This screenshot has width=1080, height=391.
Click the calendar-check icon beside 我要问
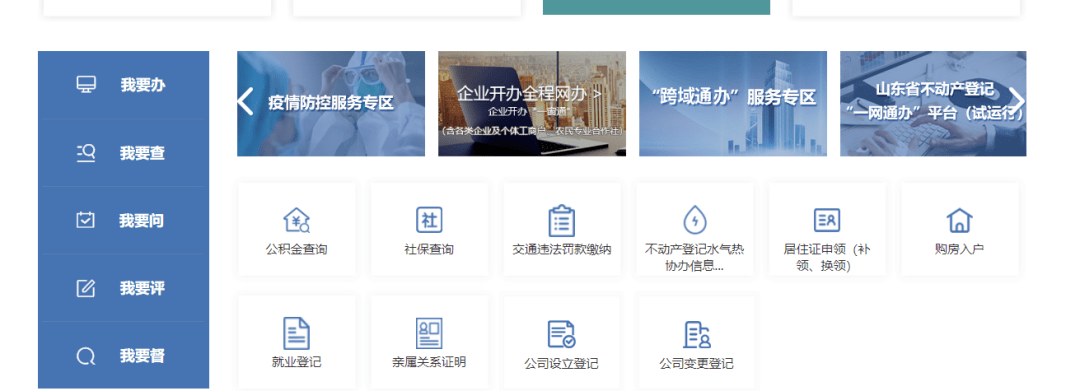click(x=85, y=220)
